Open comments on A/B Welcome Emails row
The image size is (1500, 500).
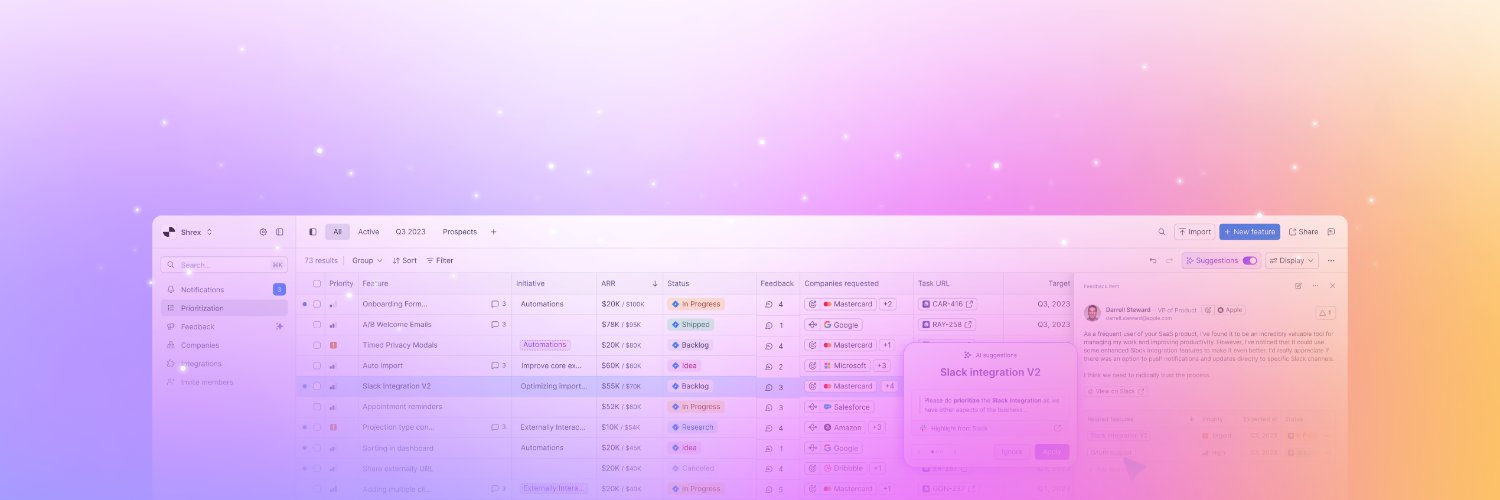[498, 325]
